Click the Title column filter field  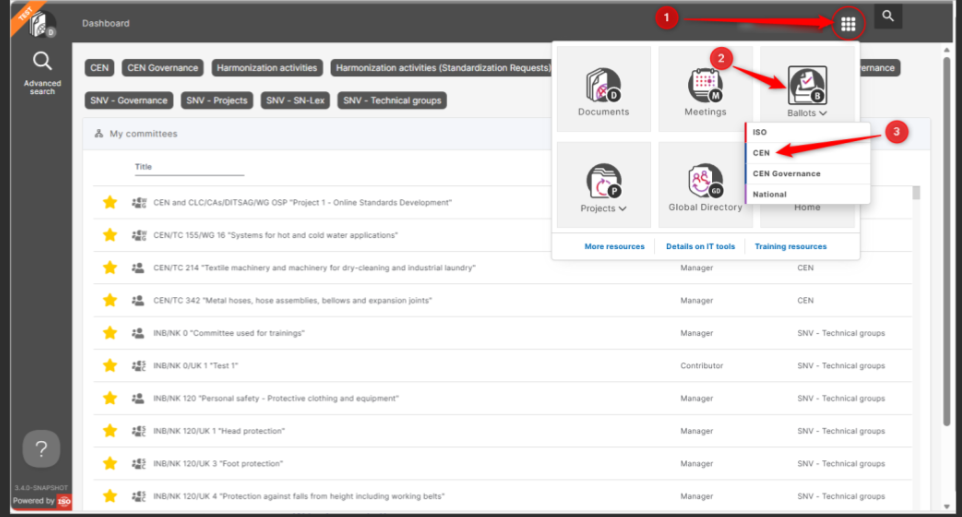[x=189, y=167]
